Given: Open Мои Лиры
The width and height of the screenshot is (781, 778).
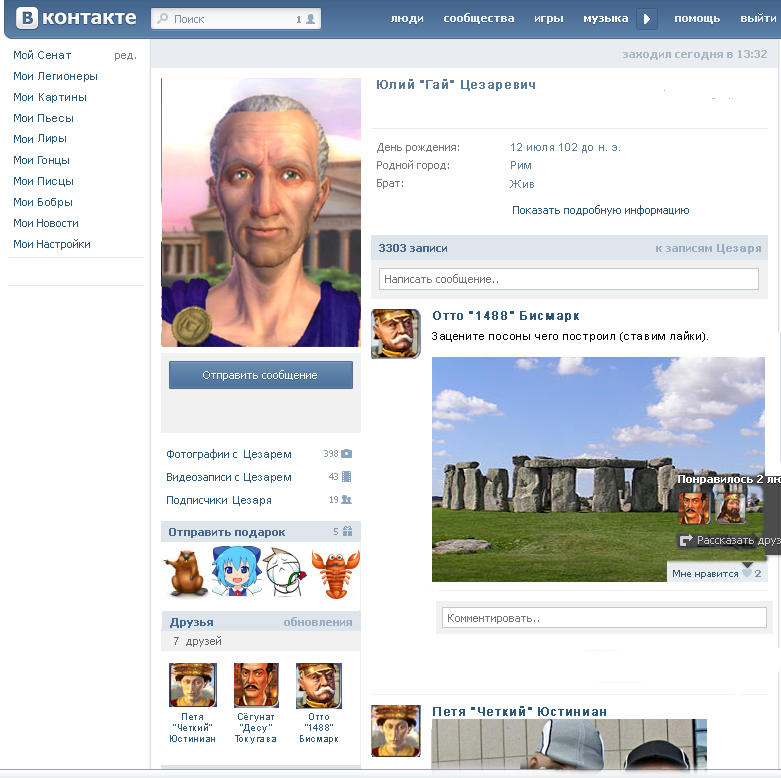Looking at the screenshot, I should pyautogui.click(x=40, y=139).
